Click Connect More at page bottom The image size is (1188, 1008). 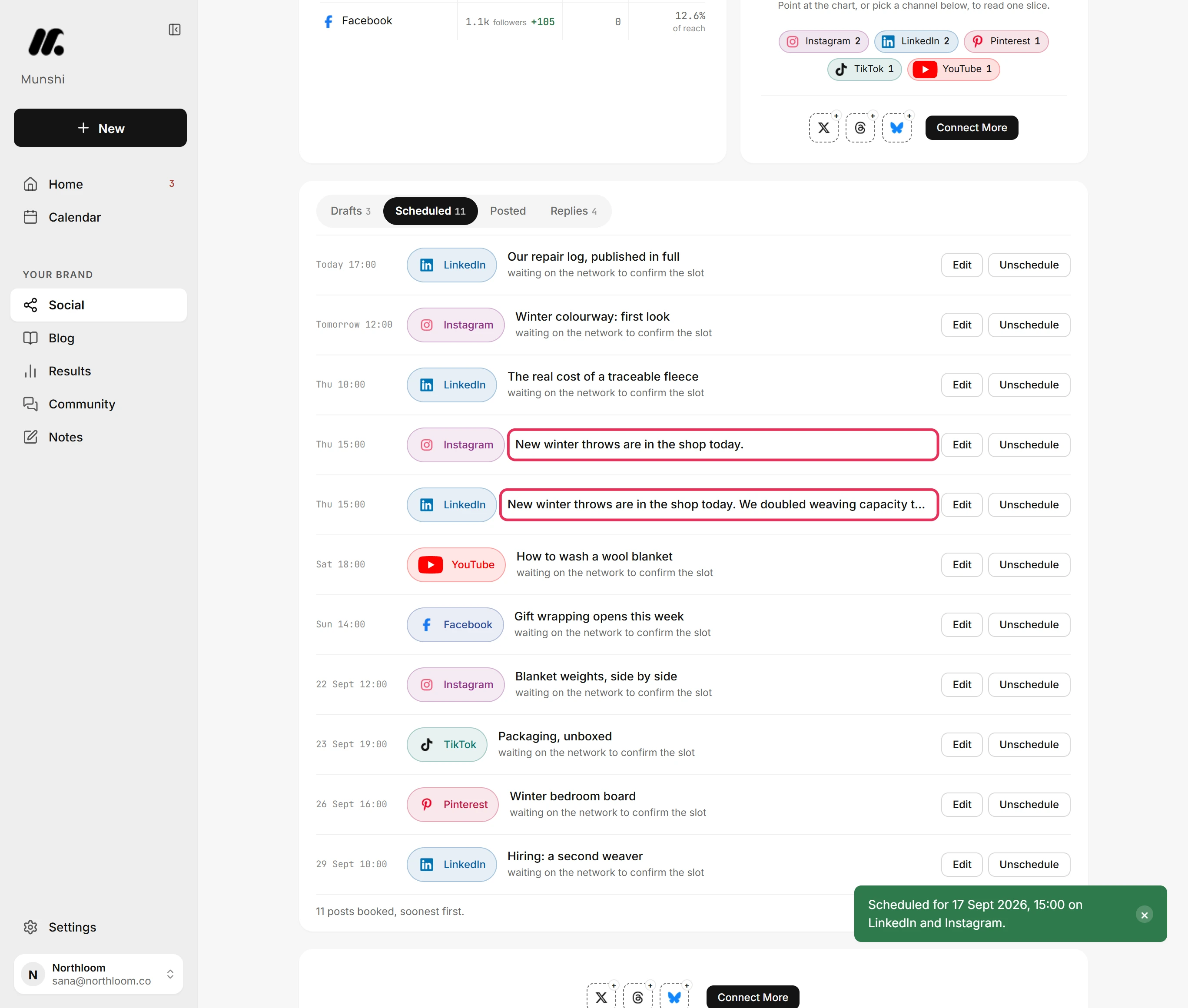pyautogui.click(x=753, y=997)
